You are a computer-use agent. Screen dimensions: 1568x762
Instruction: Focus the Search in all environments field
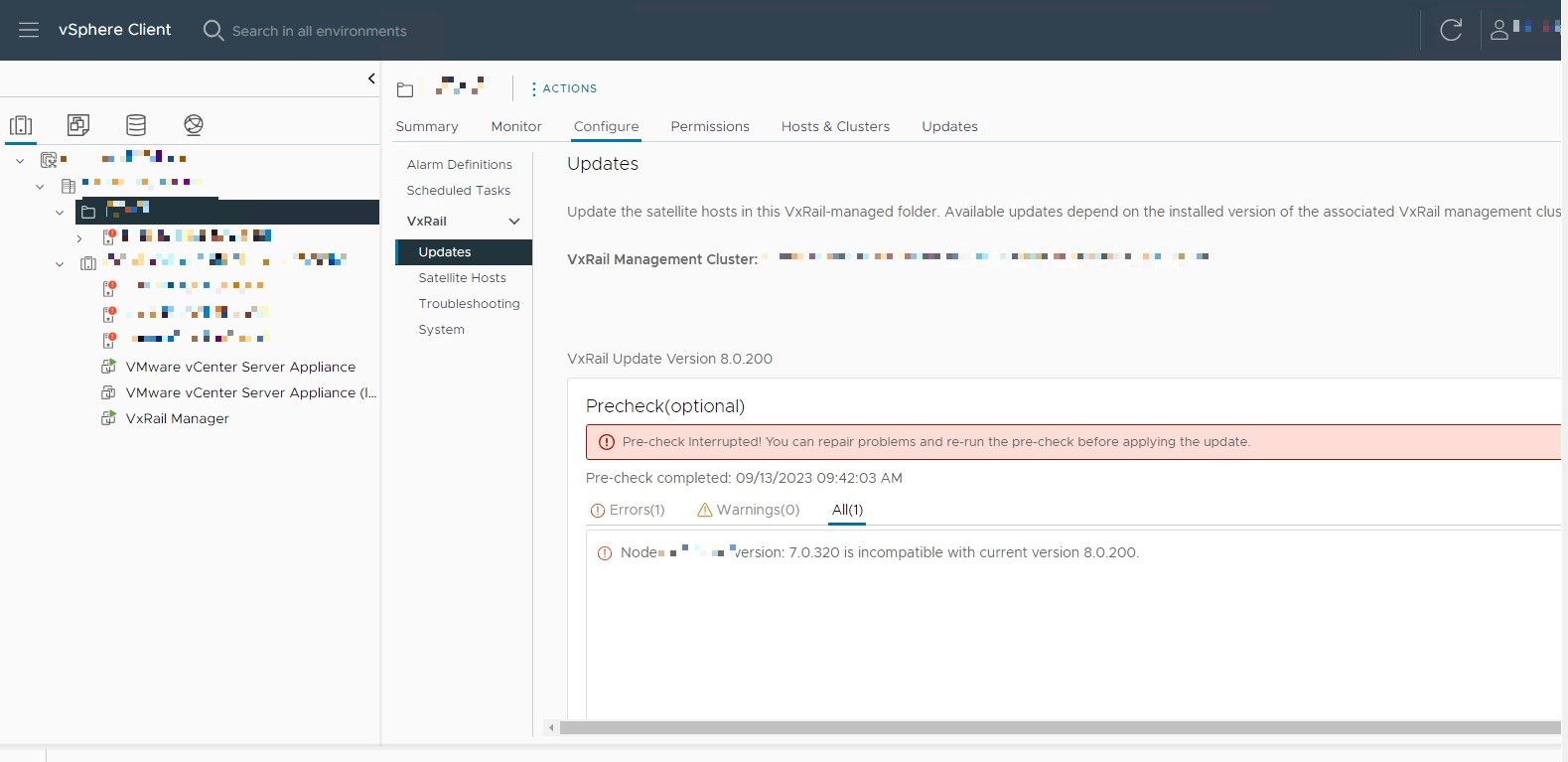point(319,31)
